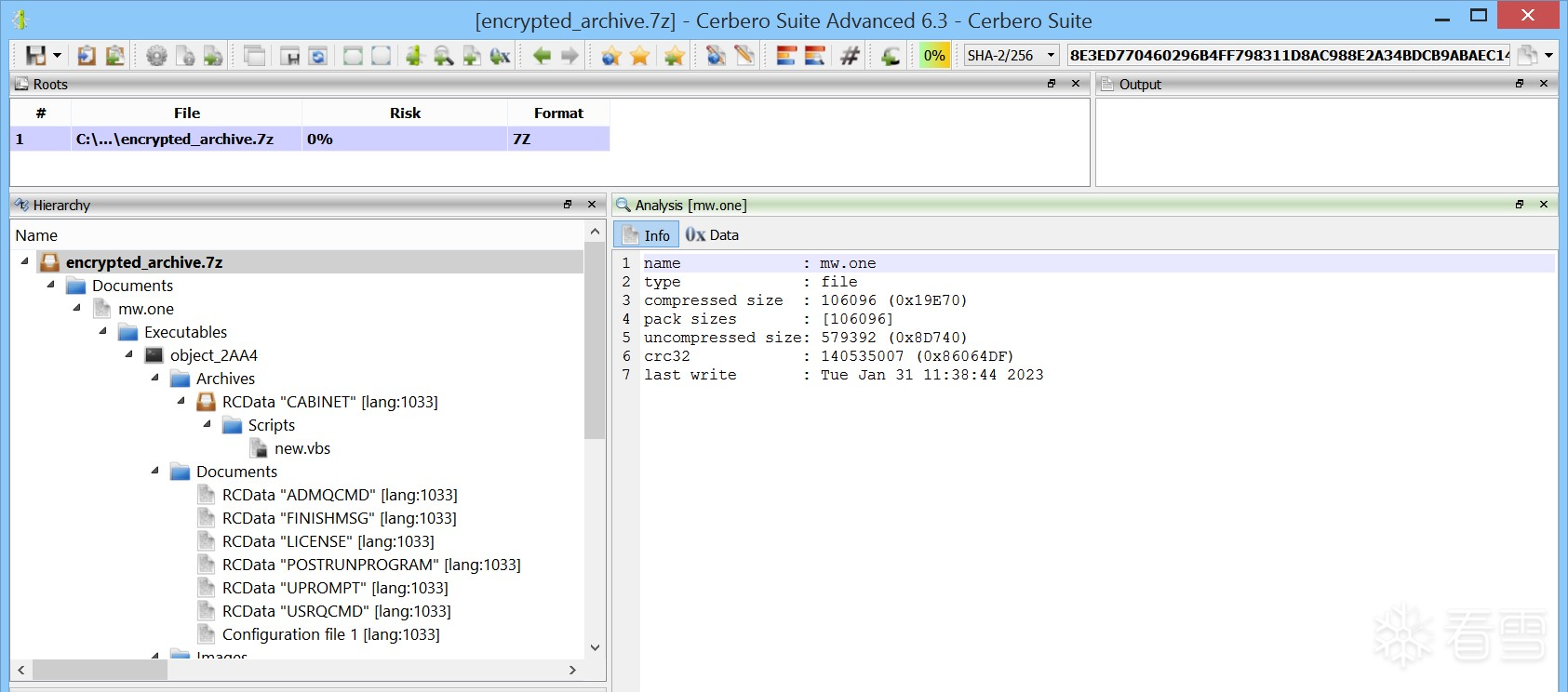Click the magnifier search icon in toolbar
This screenshot has width=1568, height=692.
click(x=444, y=56)
